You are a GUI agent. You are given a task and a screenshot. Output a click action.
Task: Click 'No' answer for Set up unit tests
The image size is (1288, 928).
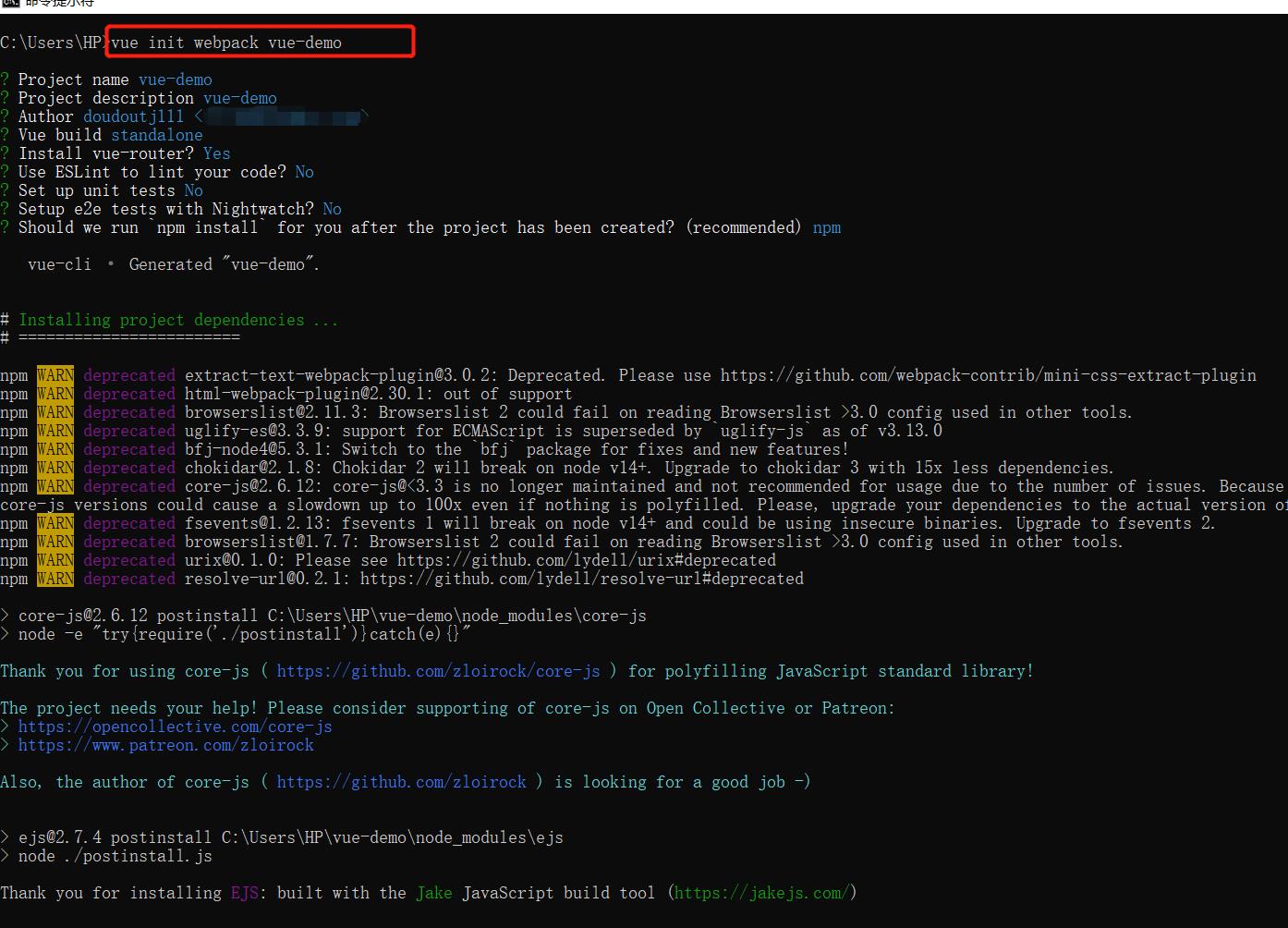[194, 190]
